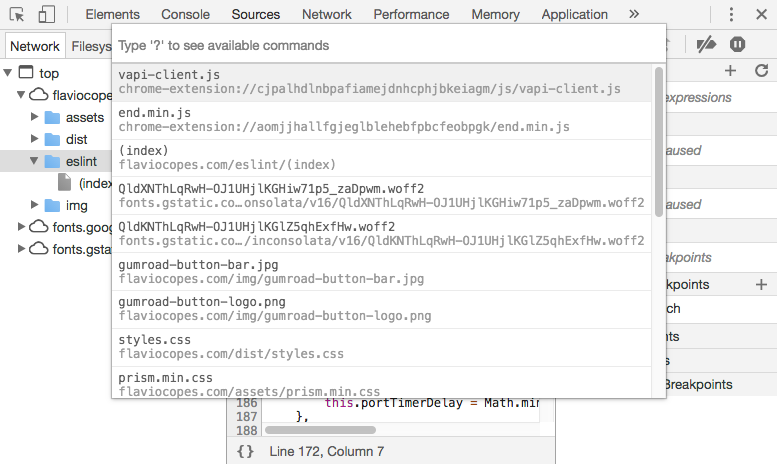Open the QldKNThLqRwH woff2 font entry
Image resolution: width=777 pixels, height=464 pixels.
click(382, 233)
